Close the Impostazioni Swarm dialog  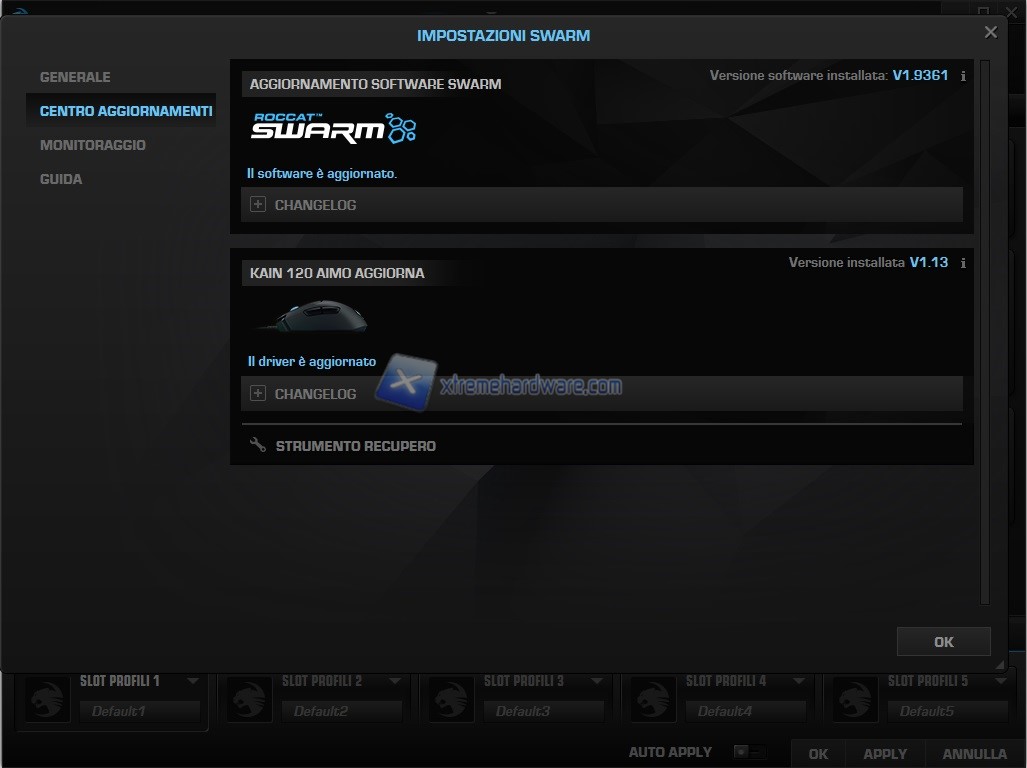click(x=990, y=32)
